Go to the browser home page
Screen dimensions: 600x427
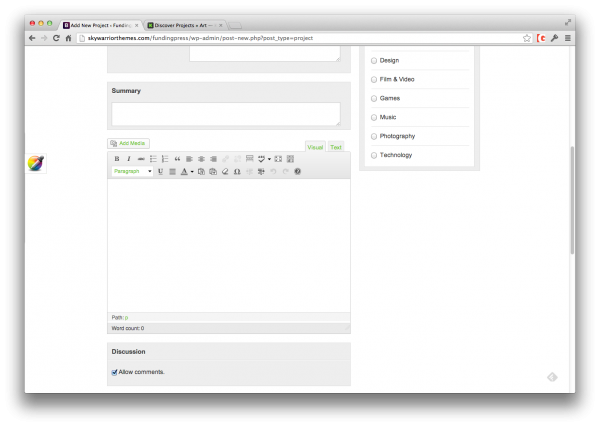tap(68, 38)
